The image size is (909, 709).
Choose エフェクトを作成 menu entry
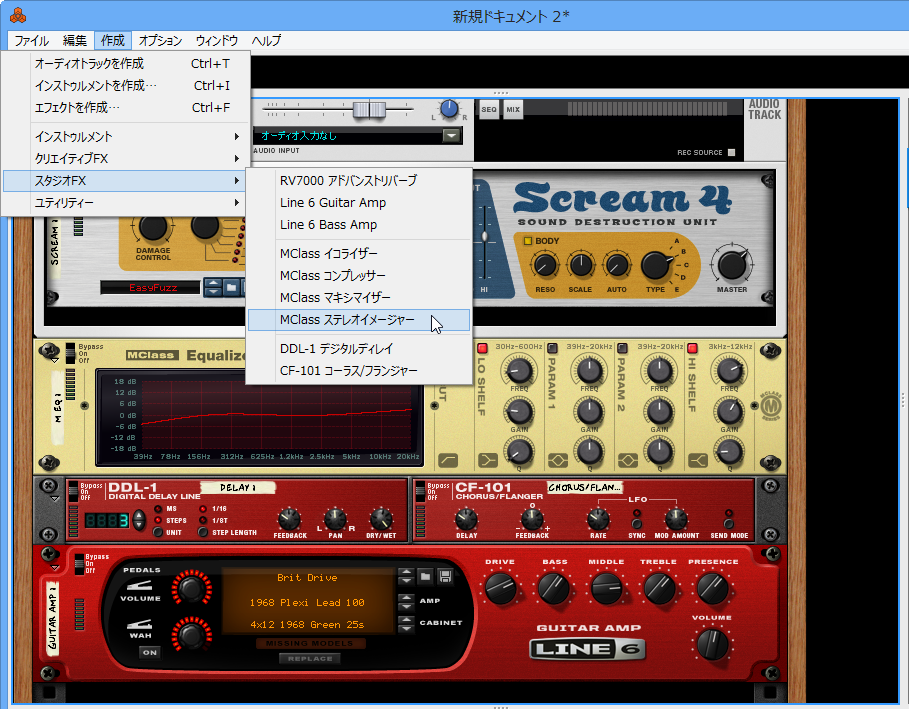[126, 108]
